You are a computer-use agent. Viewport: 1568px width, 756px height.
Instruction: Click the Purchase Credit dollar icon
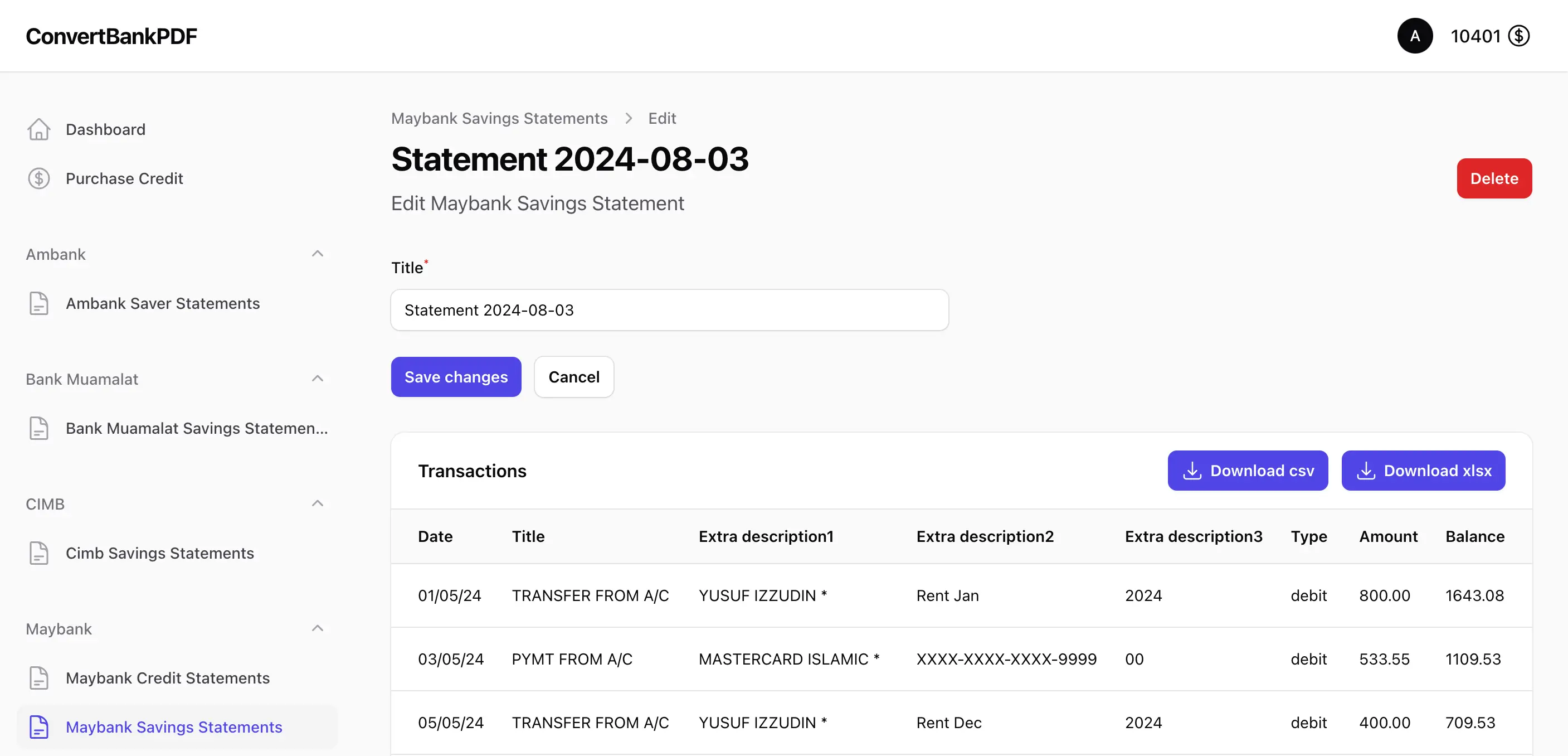point(39,178)
